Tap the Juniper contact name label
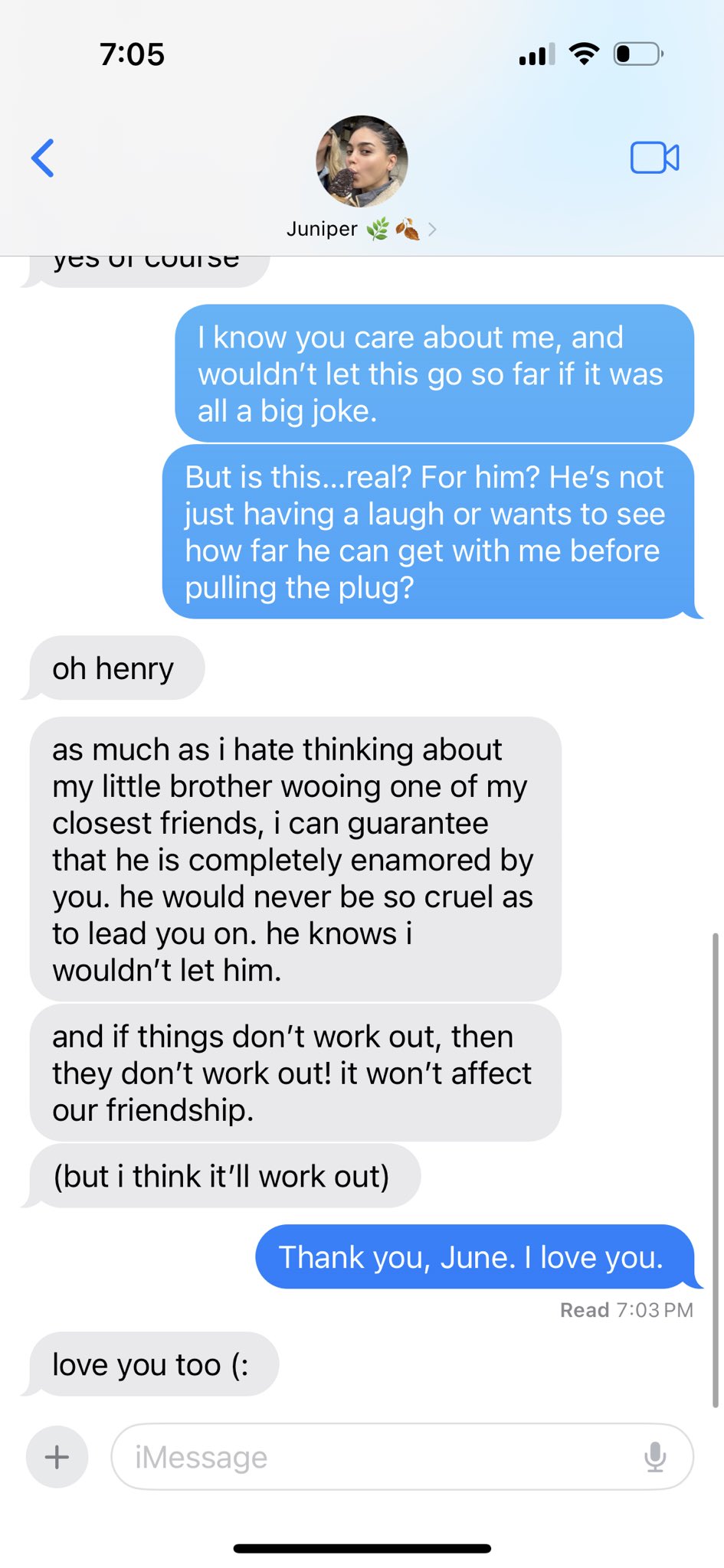 point(322,229)
